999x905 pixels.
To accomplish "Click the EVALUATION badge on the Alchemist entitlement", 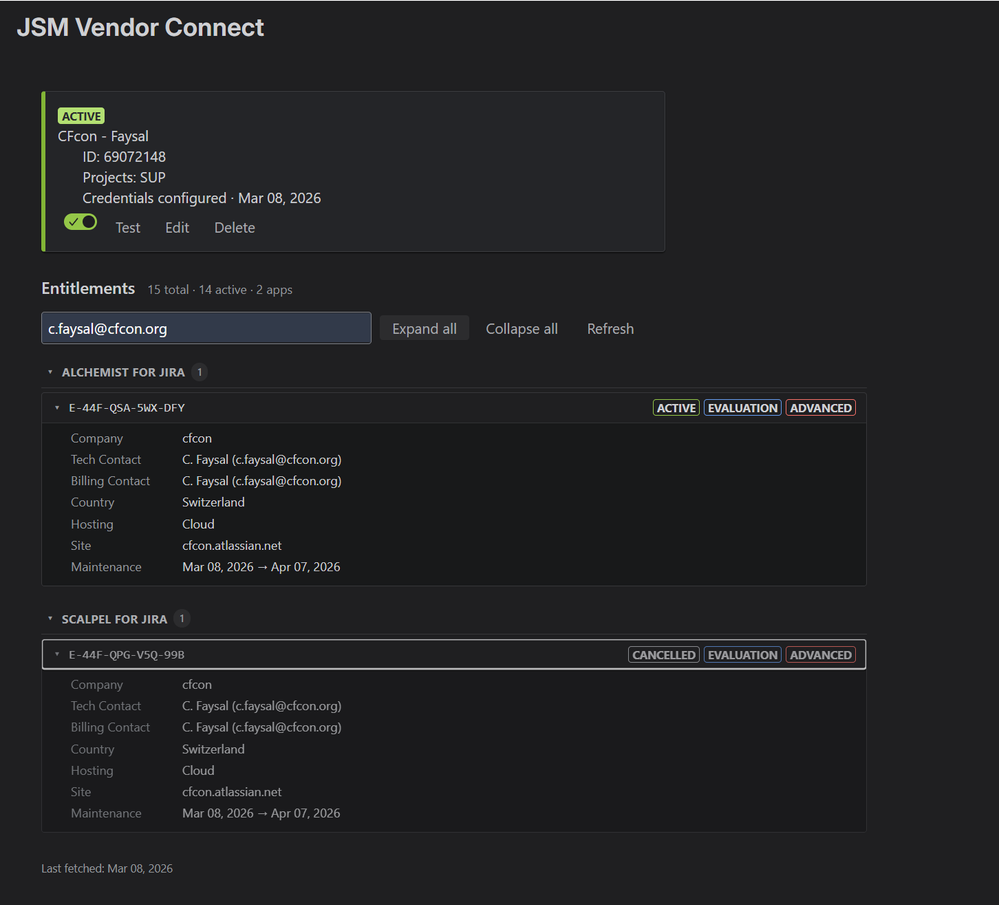I will pos(742,407).
